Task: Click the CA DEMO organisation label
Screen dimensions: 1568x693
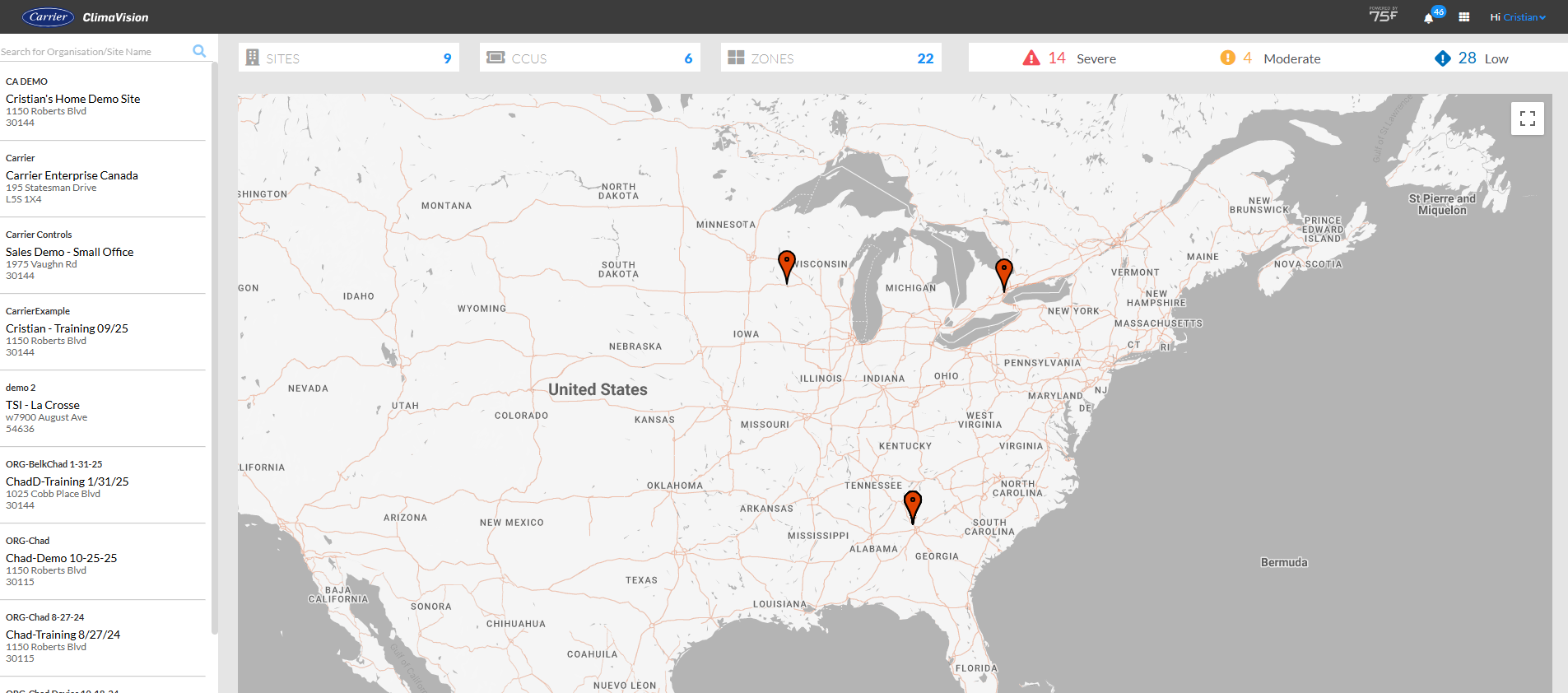Action: pyautogui.click(x=26, y=81)
